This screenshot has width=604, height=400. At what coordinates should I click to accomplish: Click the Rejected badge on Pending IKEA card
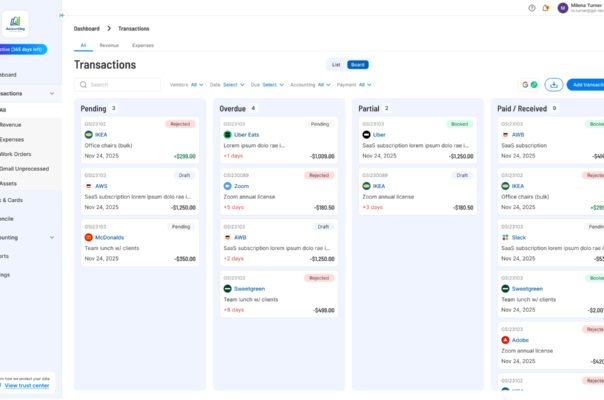[180, 124]
